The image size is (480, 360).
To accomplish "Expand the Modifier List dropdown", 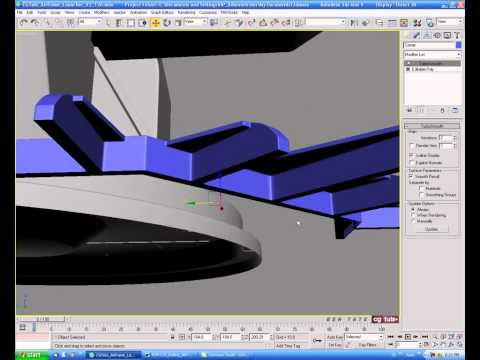I will tap(432, 54).
